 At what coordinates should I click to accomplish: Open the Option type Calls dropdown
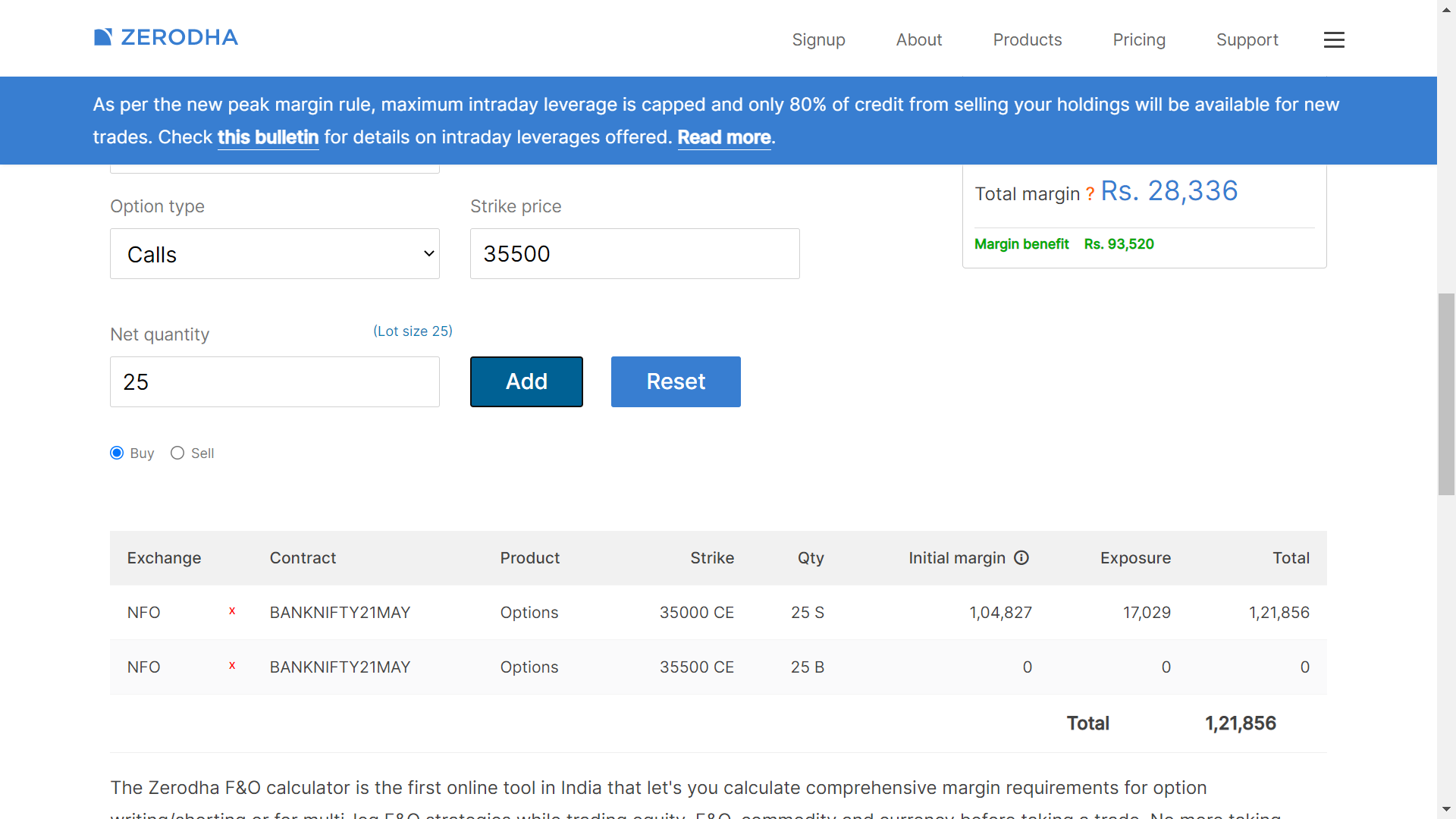275,254
